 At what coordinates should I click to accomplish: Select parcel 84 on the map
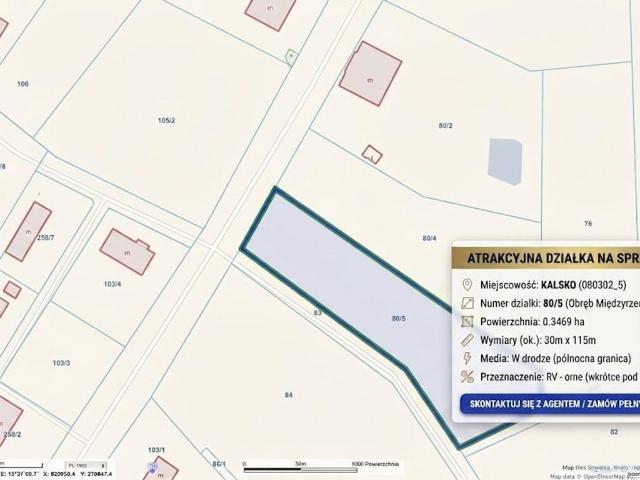point(289,395)
